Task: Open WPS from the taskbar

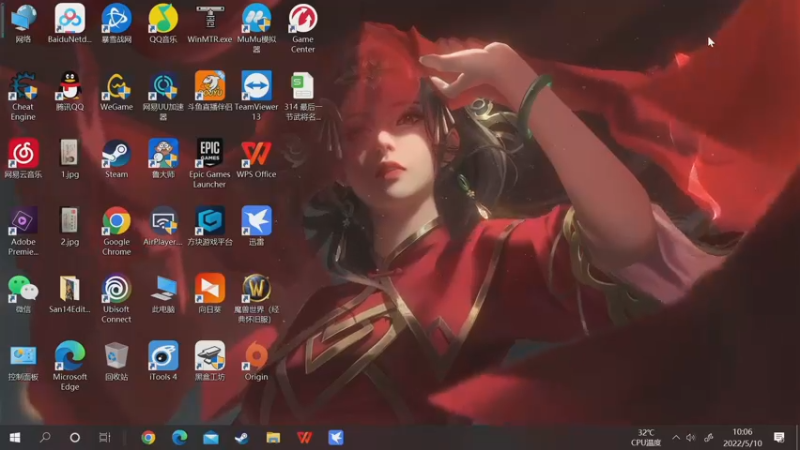Action: (x=305, y=437)
